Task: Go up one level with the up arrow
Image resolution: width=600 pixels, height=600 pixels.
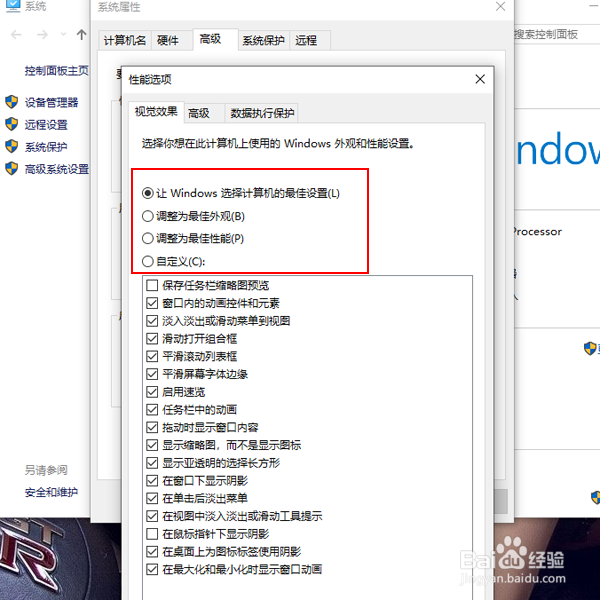Action: pos(81,35)
